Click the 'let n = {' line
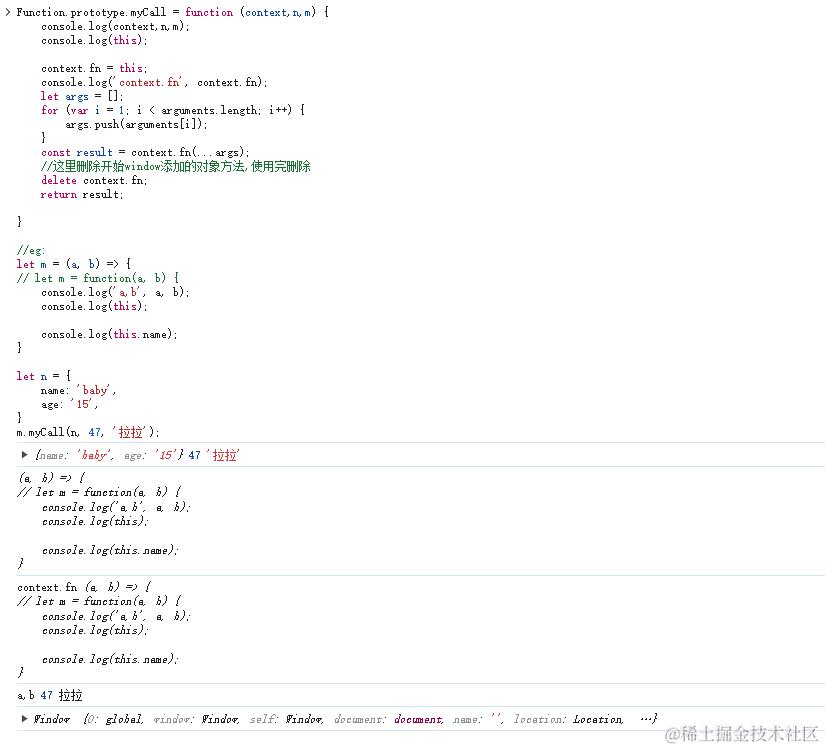This screenshot has width=825, height=750. click(x=44, y=376)
